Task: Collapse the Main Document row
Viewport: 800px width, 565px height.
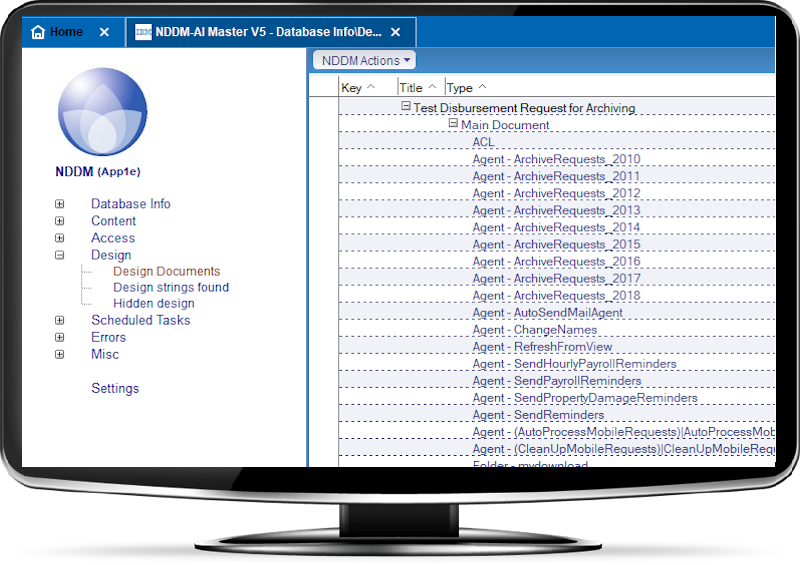Action: (x=453, y=124)
